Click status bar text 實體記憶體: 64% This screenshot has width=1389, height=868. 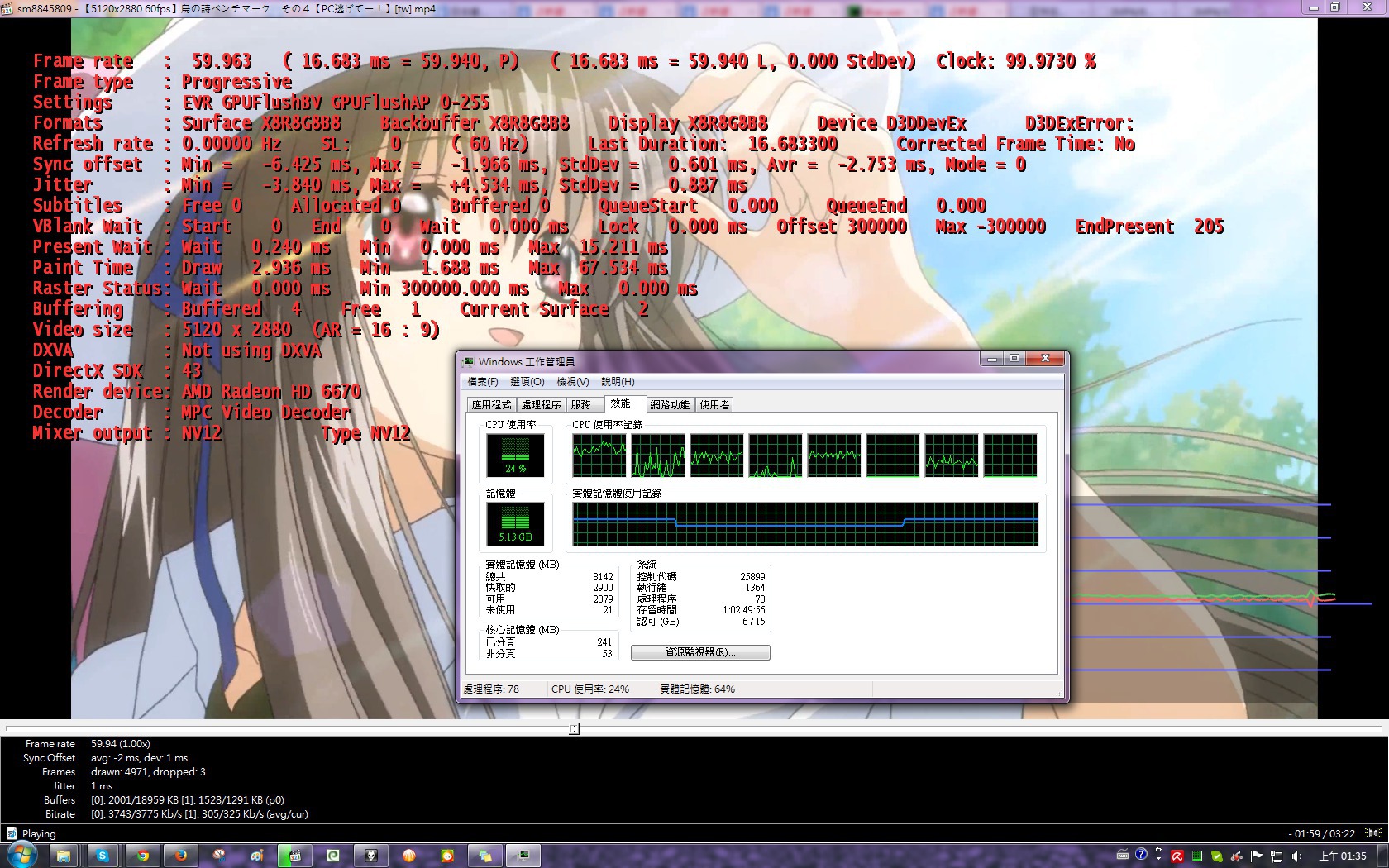(698, 689)
